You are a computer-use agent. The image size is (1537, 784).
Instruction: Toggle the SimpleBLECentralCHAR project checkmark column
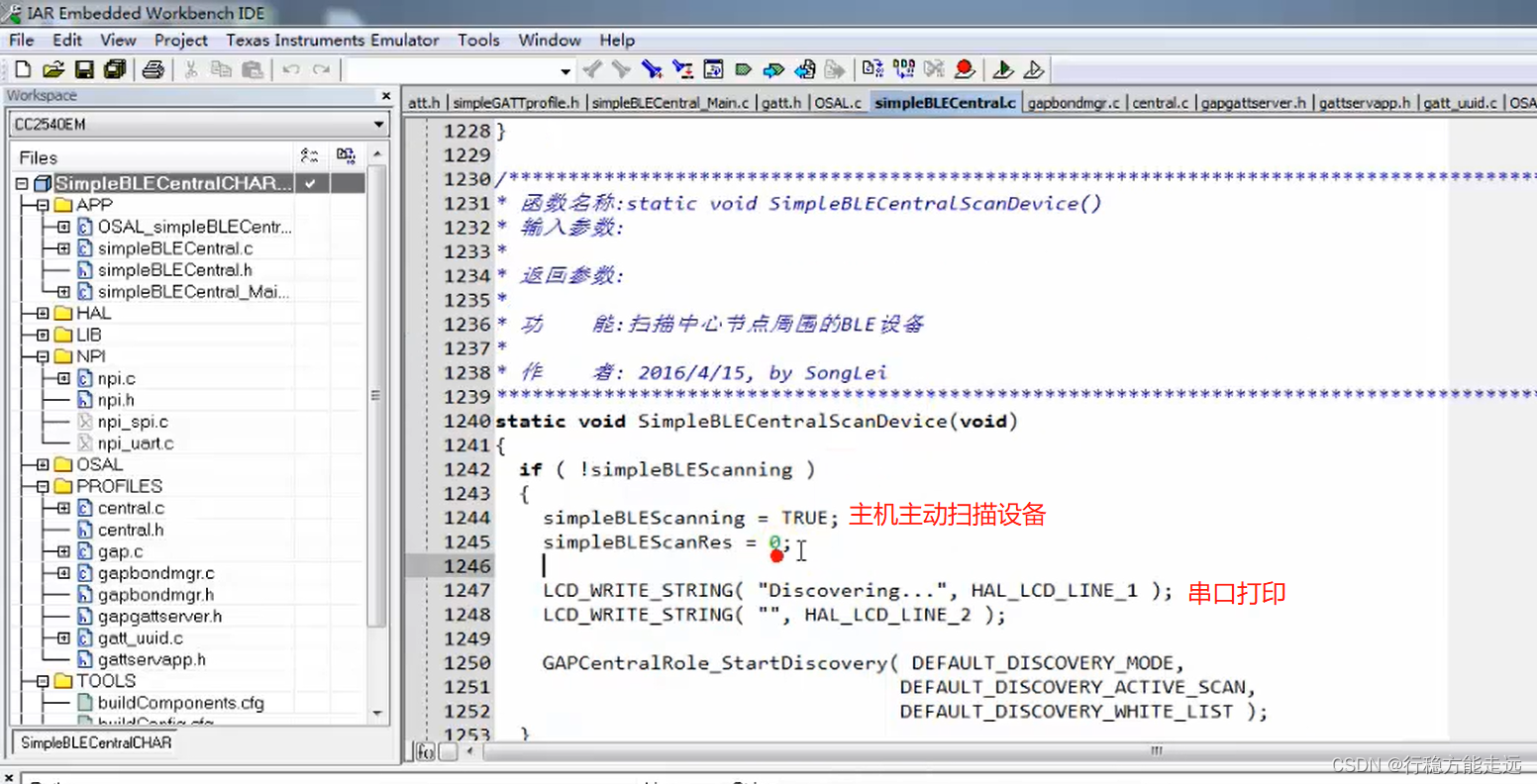coord(311,183)
